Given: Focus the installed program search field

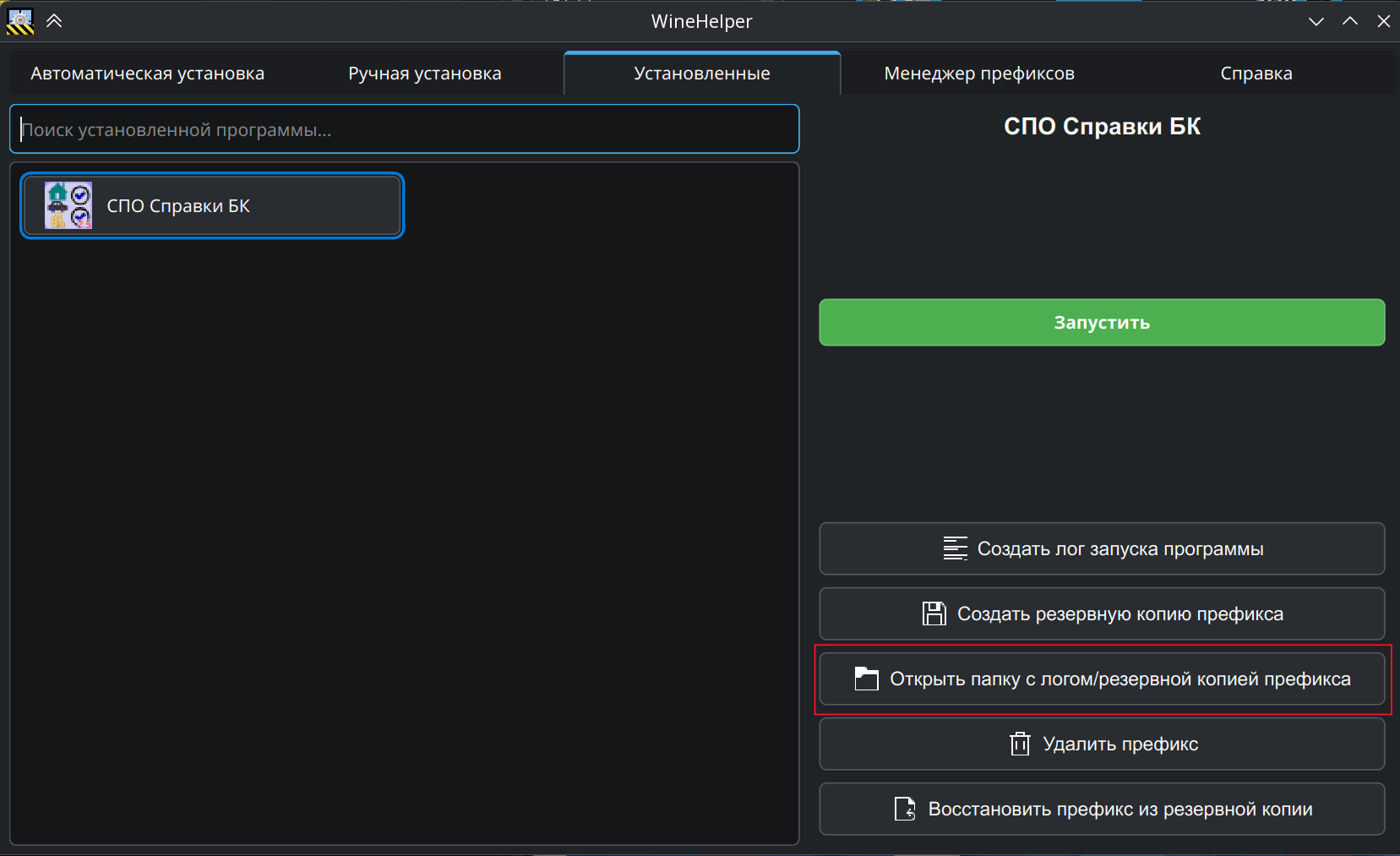Looking at the screenshot, I should point(404,129).
